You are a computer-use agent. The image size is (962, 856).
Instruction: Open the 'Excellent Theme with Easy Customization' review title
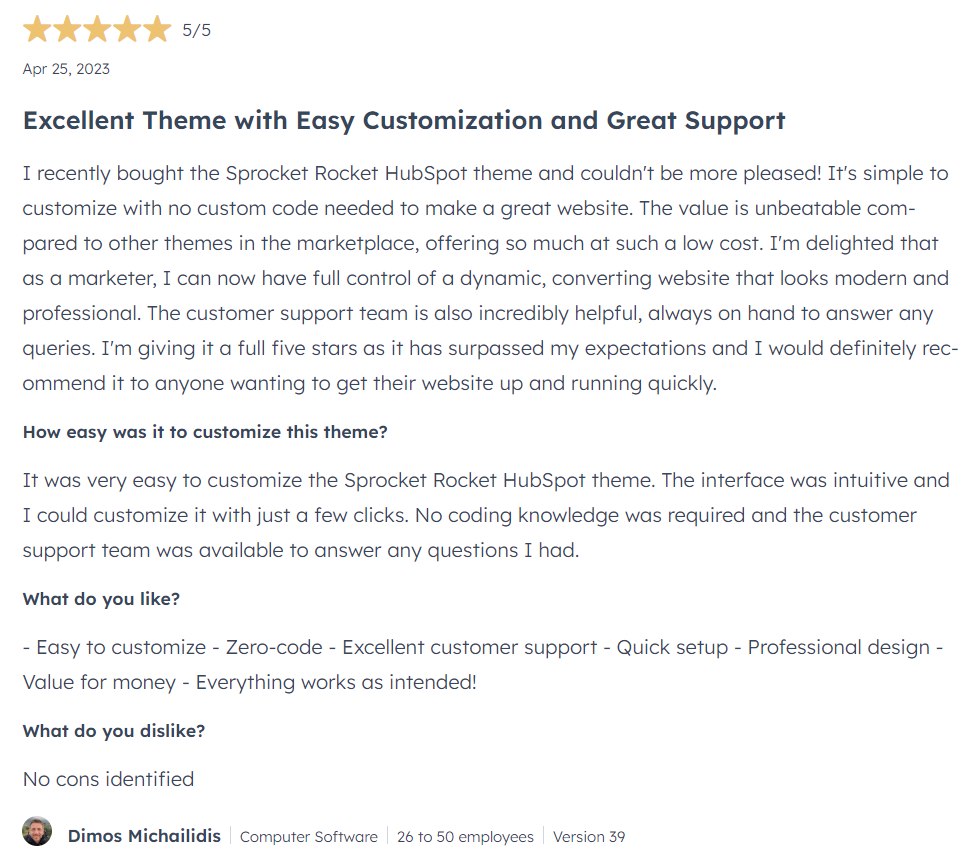point(404,120)
